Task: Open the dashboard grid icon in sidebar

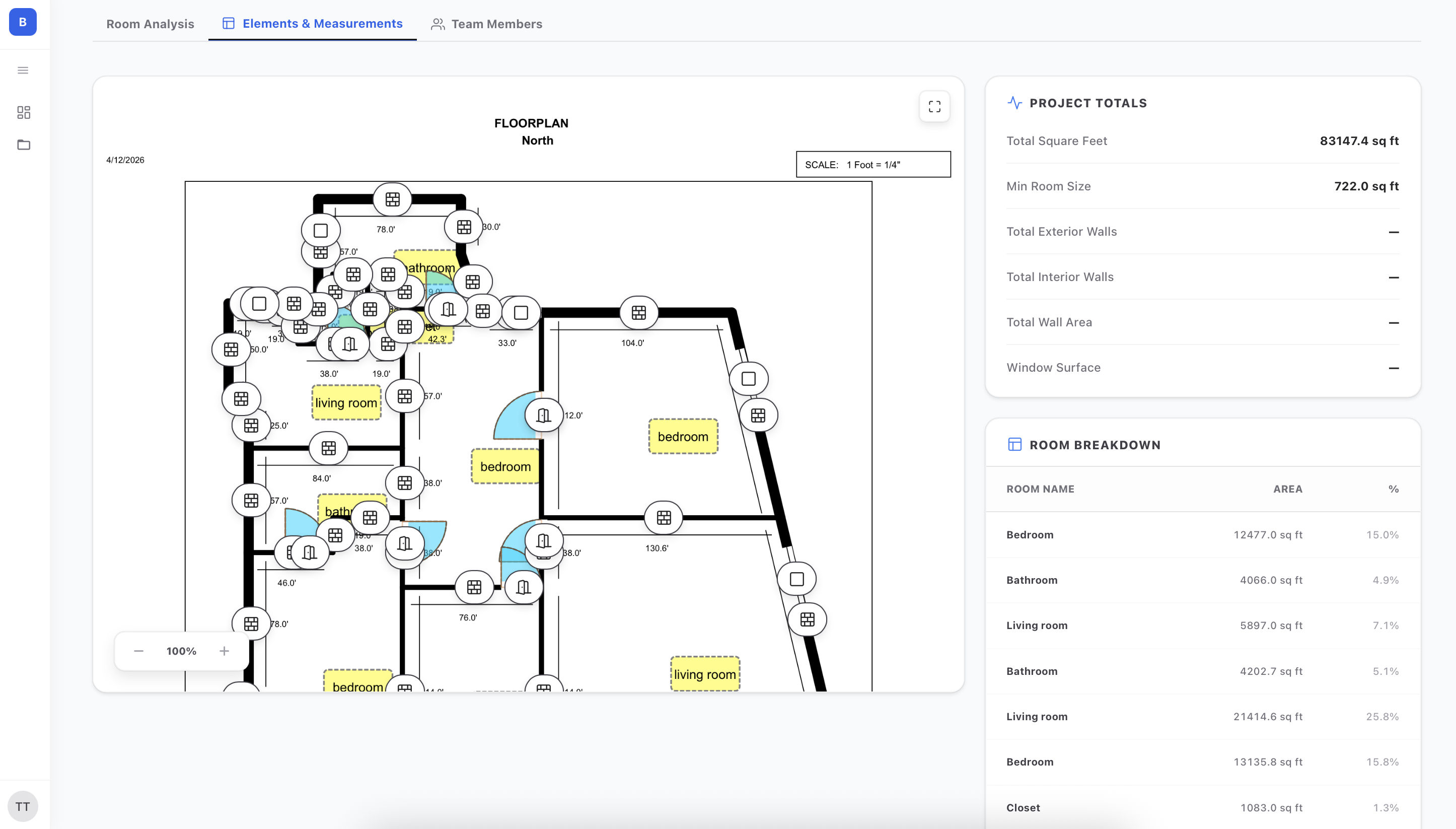Action: [x=23, y=112]
